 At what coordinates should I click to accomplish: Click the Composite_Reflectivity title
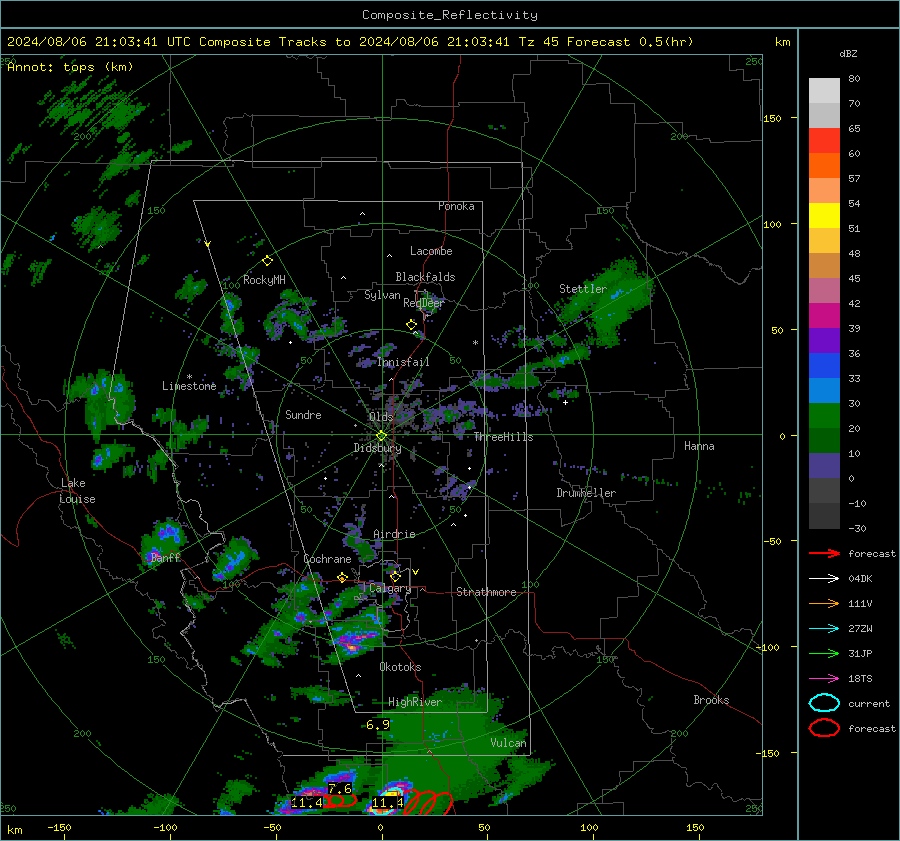tap(449, 15)
